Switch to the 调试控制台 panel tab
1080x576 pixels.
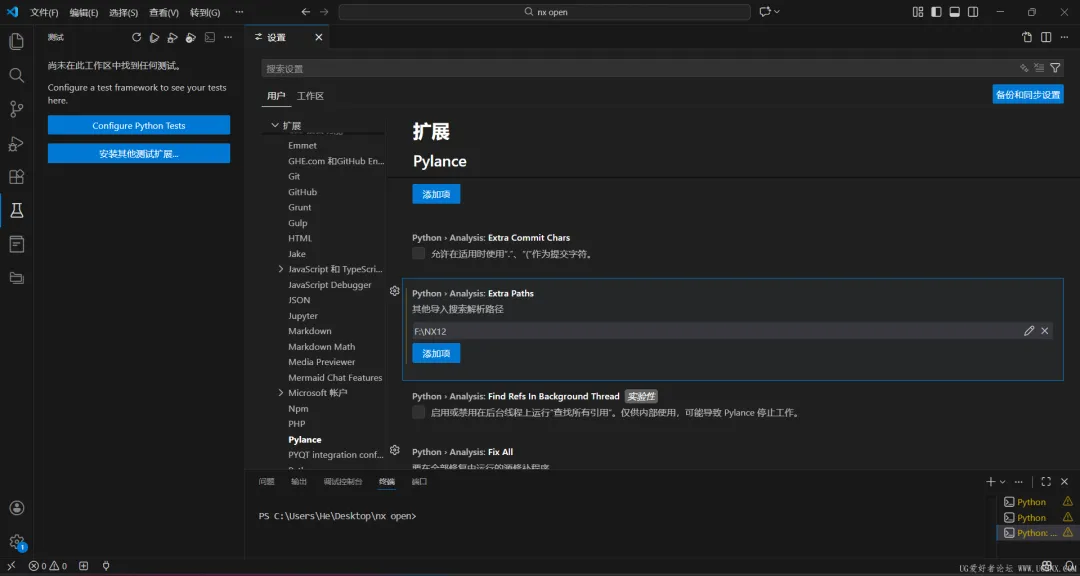[x=343, y=482]
